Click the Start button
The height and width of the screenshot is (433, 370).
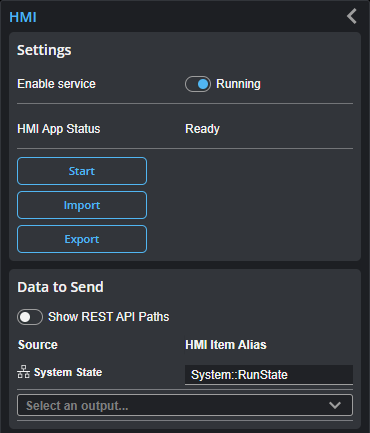coord(82,171)
